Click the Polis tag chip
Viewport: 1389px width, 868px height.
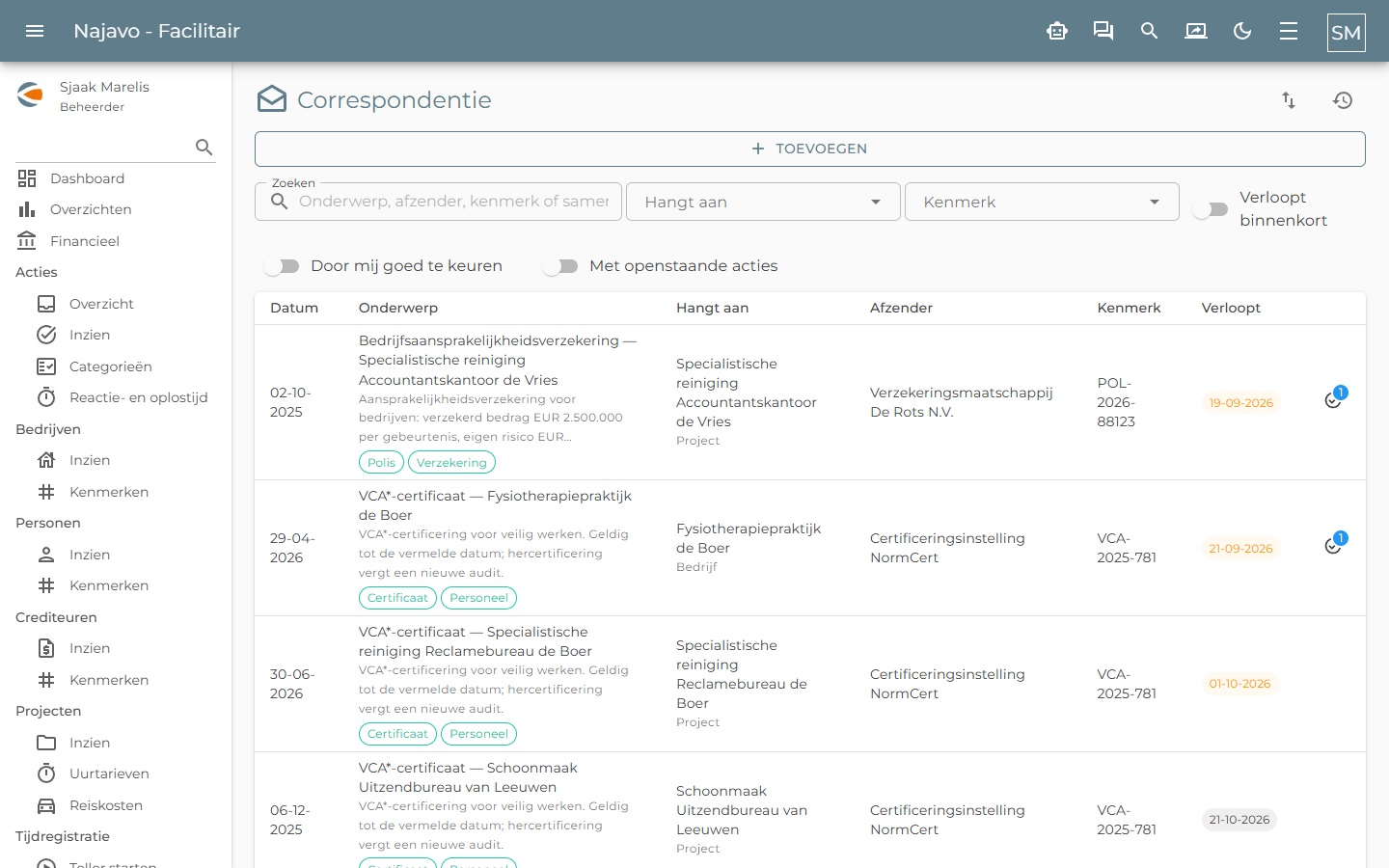click(381, 463)
